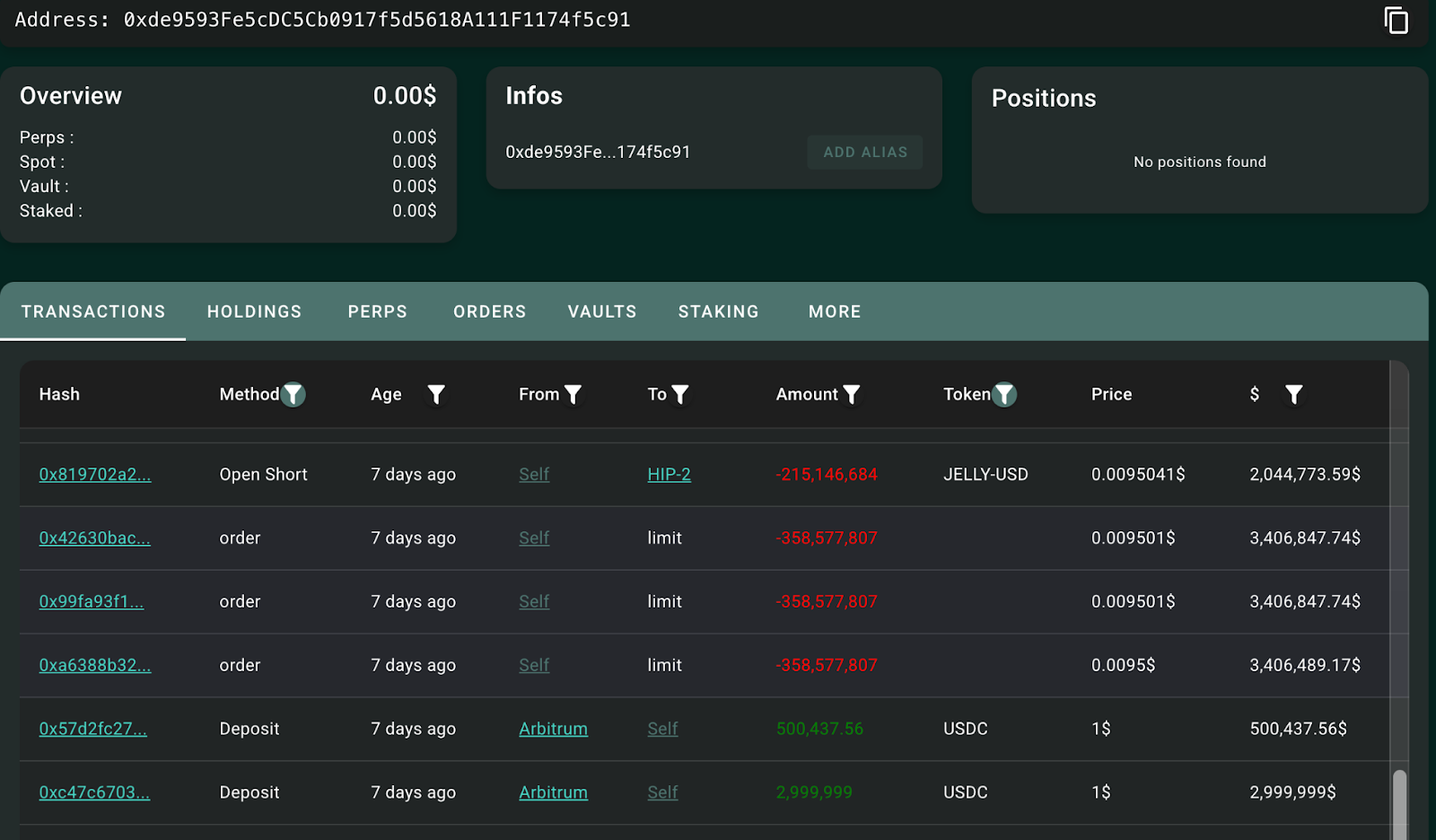The image size is (1436, 840).
Task: Open the Method column filter
Action: [x=293, y=394]
